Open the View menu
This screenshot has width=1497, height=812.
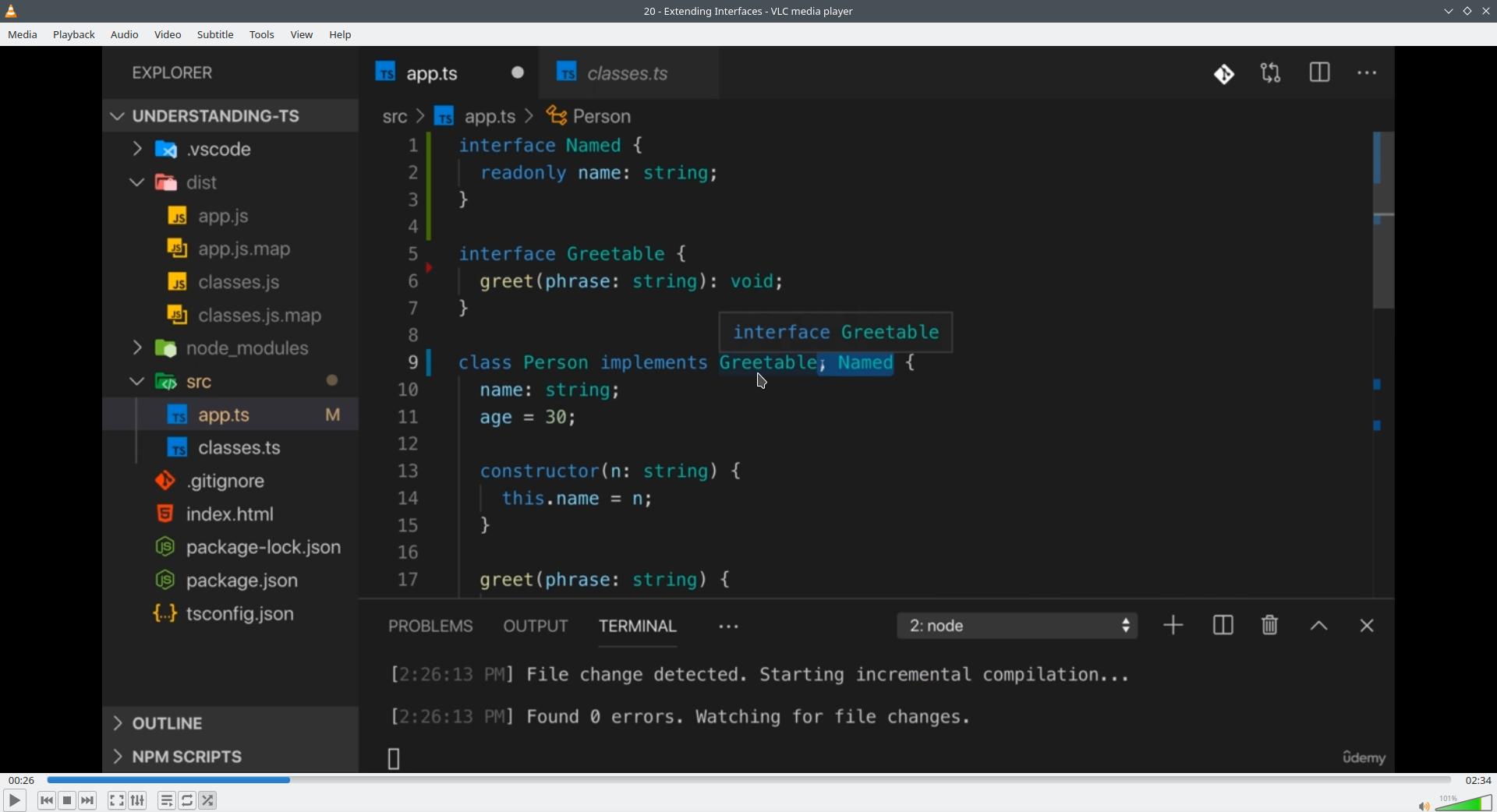tap(302, 35)
